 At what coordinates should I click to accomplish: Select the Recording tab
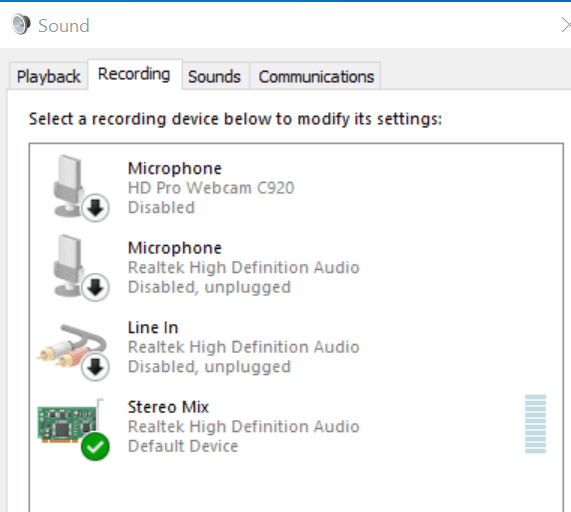point(134,74)
